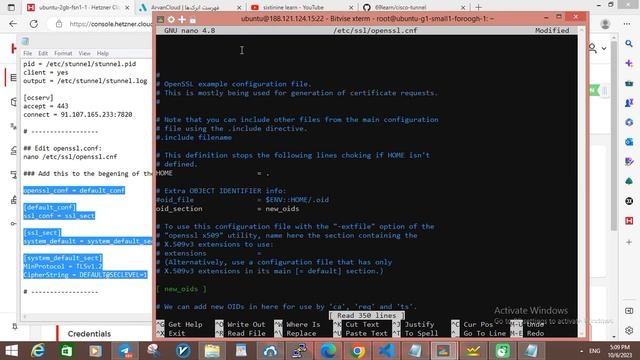
Task: Click nano Cut Text shortcut label
Action: [x=362, y=324]
